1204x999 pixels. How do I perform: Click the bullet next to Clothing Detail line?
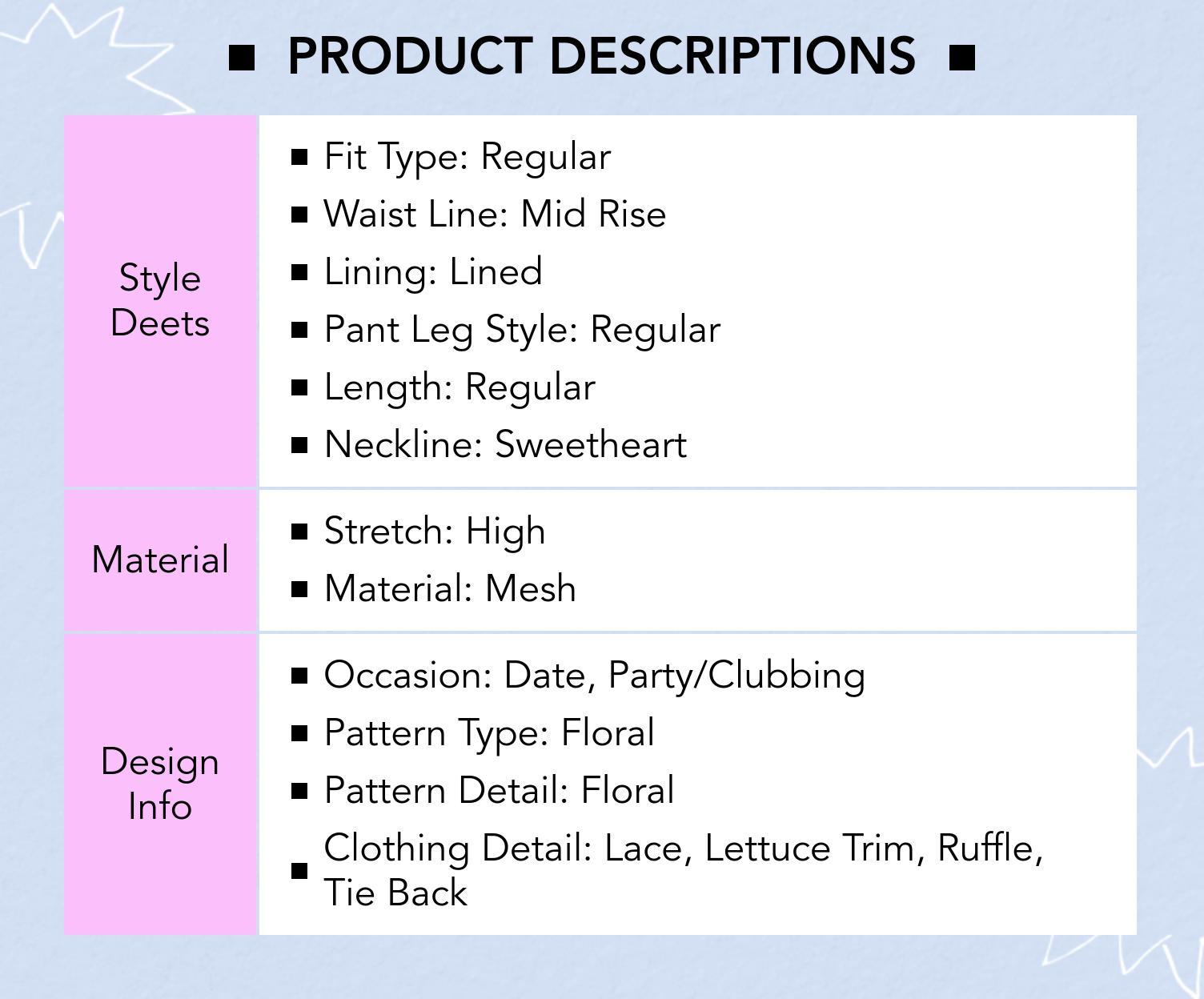[x=299, y=871]
